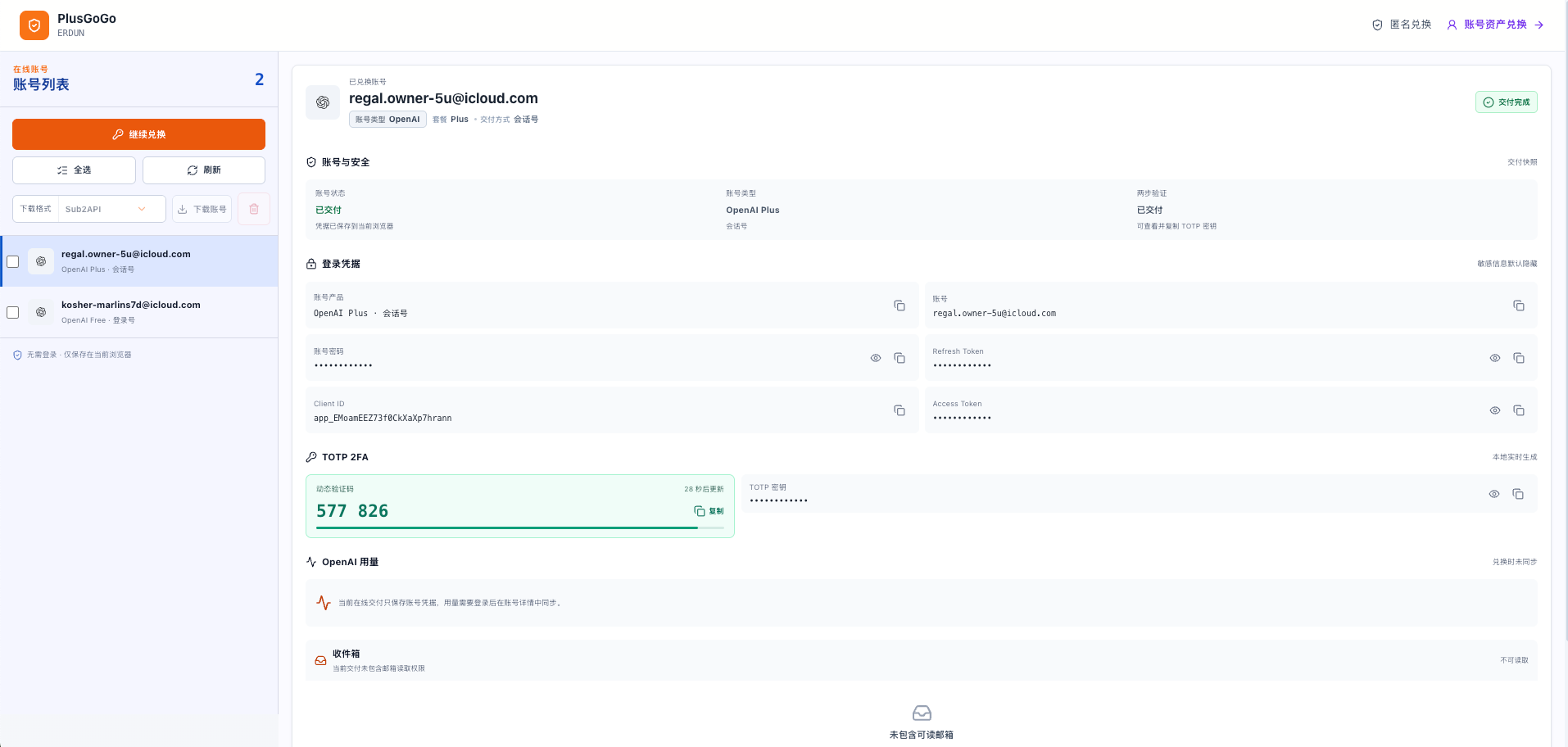The width and height of the screenshot is (1568, 747).
Task: Copy the Refresh Token
Action: tap(1519, 358)
